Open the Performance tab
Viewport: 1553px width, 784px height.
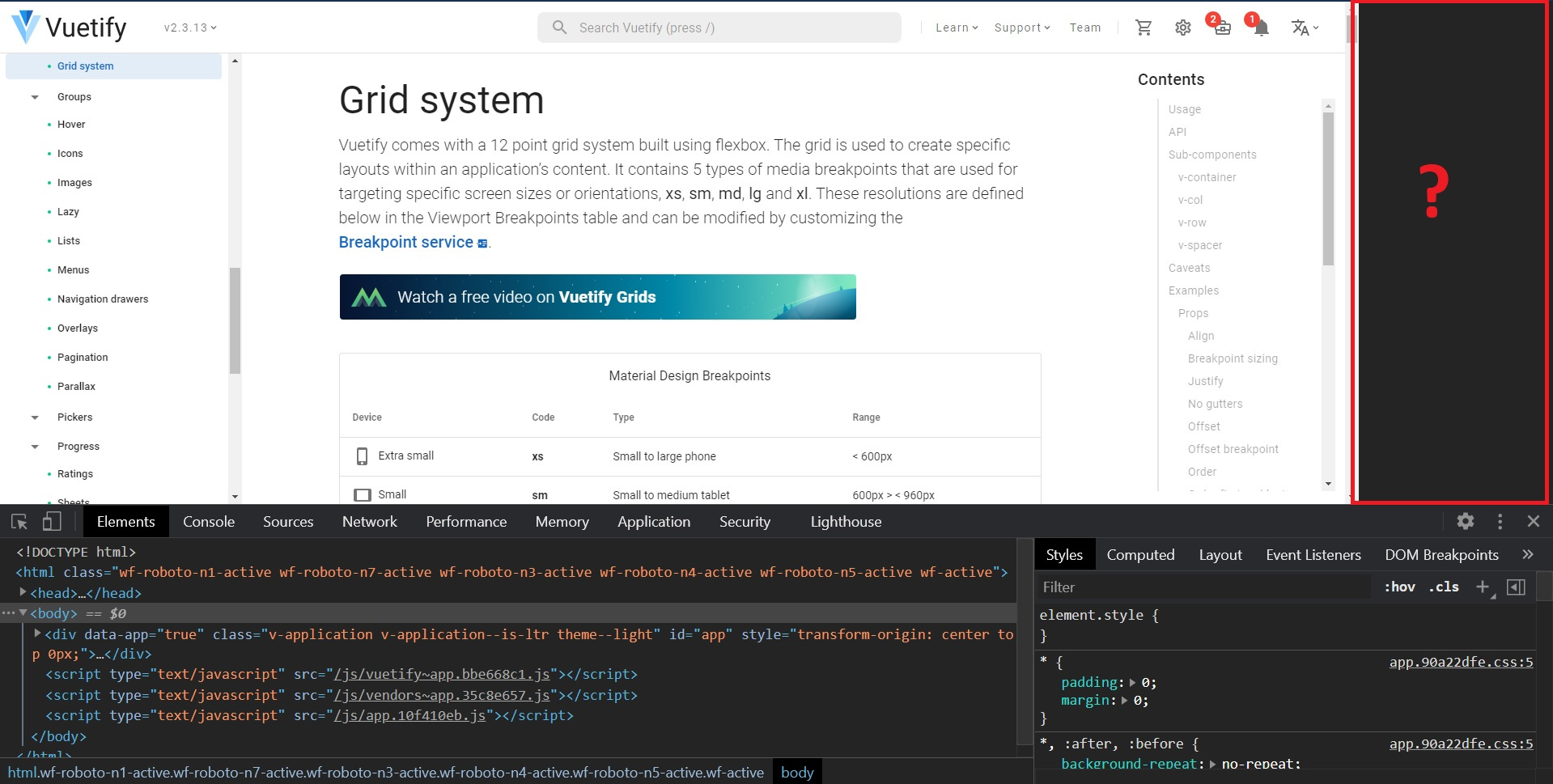(x=466, y=522)
